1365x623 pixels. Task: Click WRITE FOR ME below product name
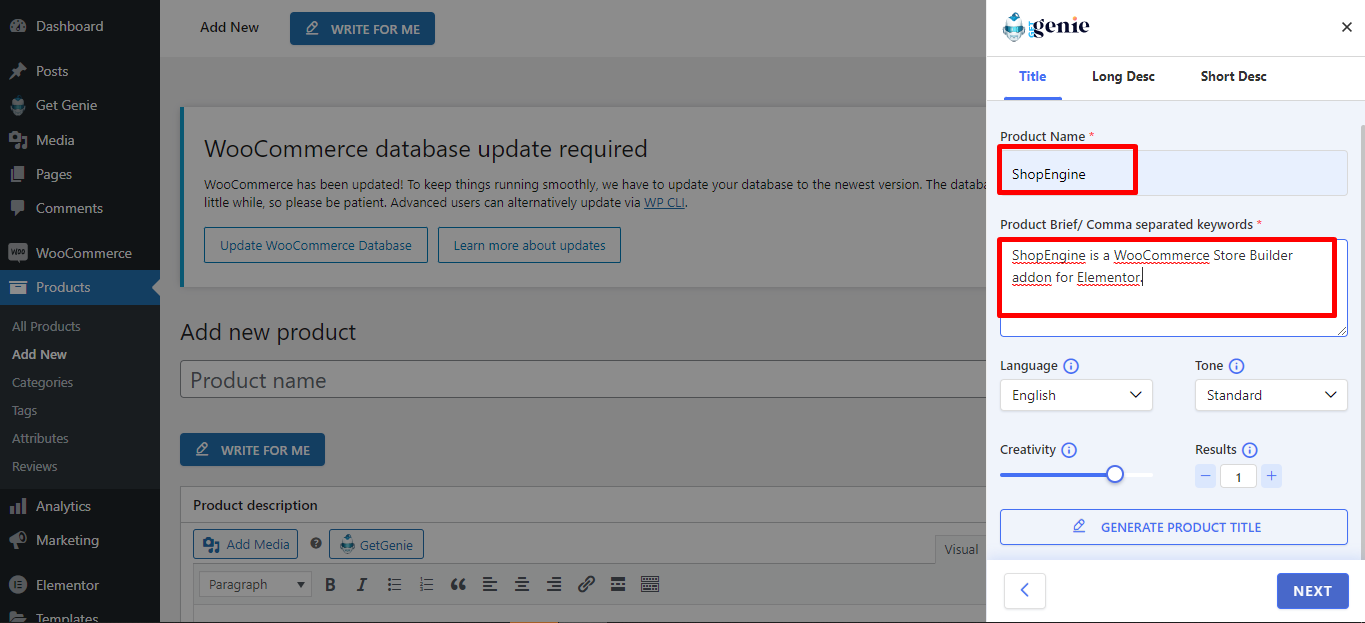tap(252, 450)
